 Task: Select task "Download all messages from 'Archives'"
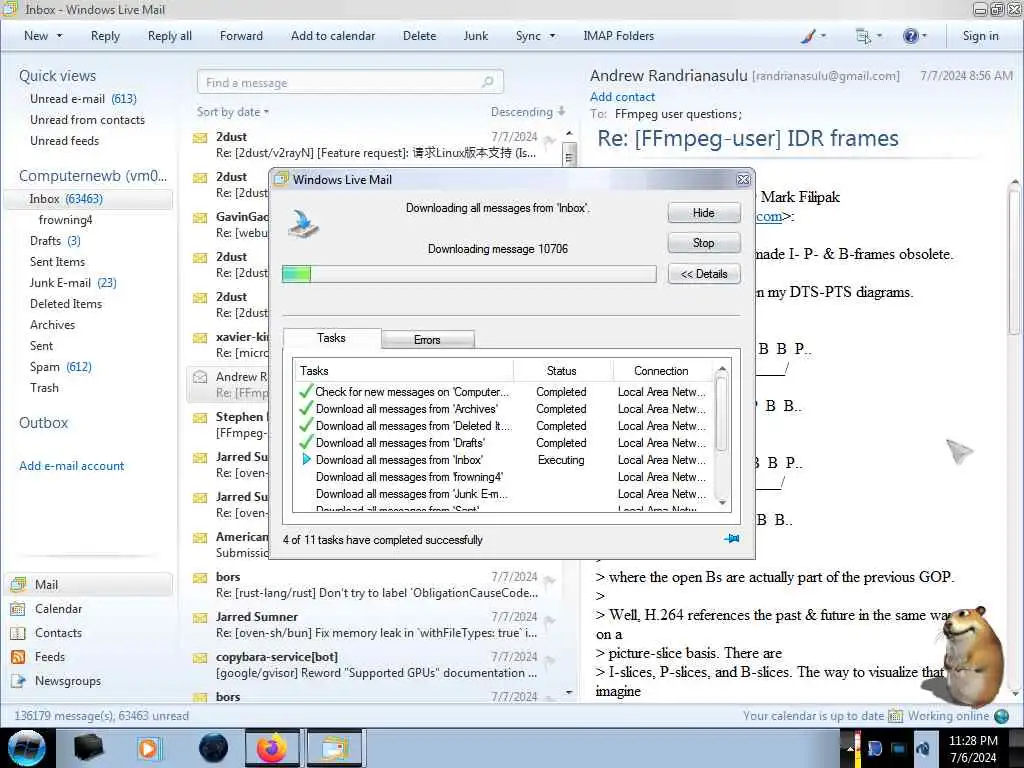tap(406, 409)
